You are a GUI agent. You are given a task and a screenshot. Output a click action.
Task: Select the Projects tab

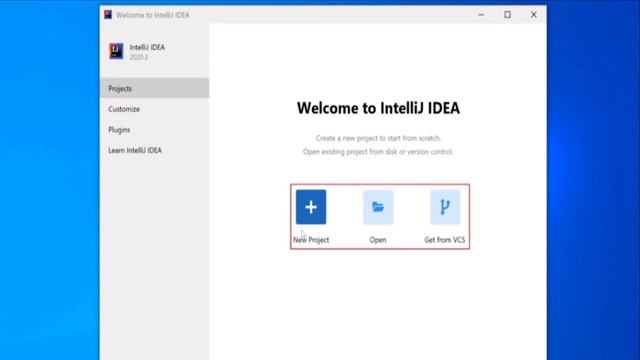pos(154,88)
